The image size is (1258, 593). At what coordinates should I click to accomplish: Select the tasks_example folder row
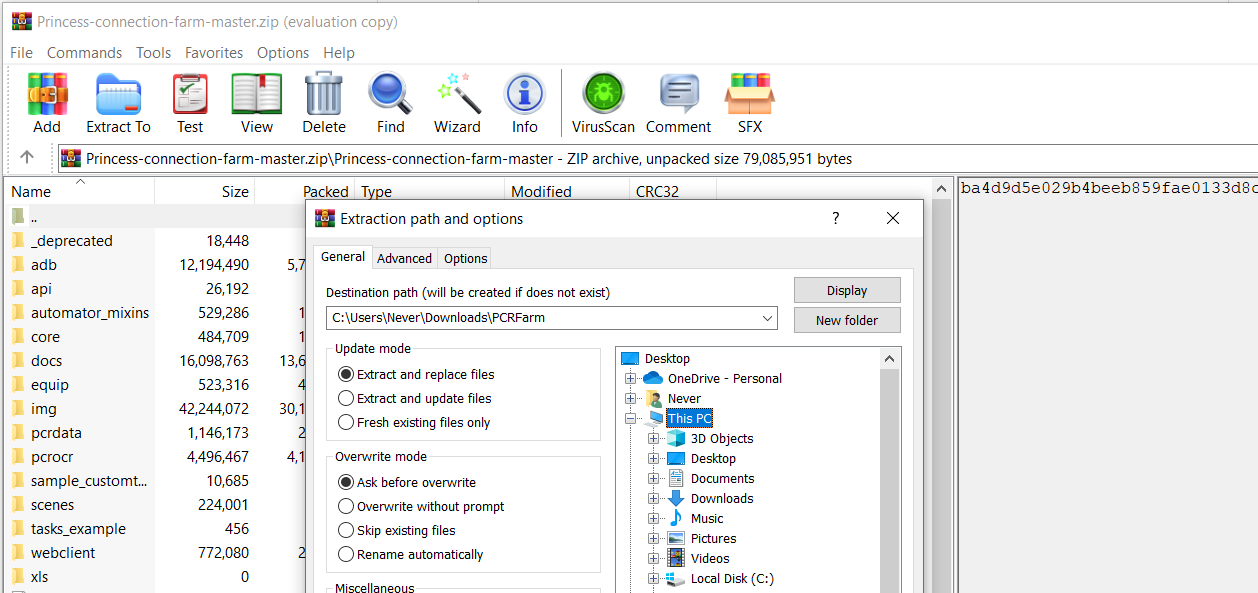click(155, 528)
